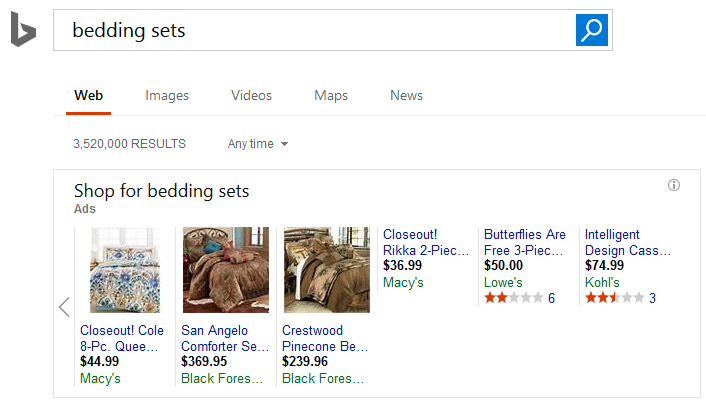Open Closeout Rikka 2-Piece link
The height and width of the screenshot is (403, 706).
click(x=427, y=242)
